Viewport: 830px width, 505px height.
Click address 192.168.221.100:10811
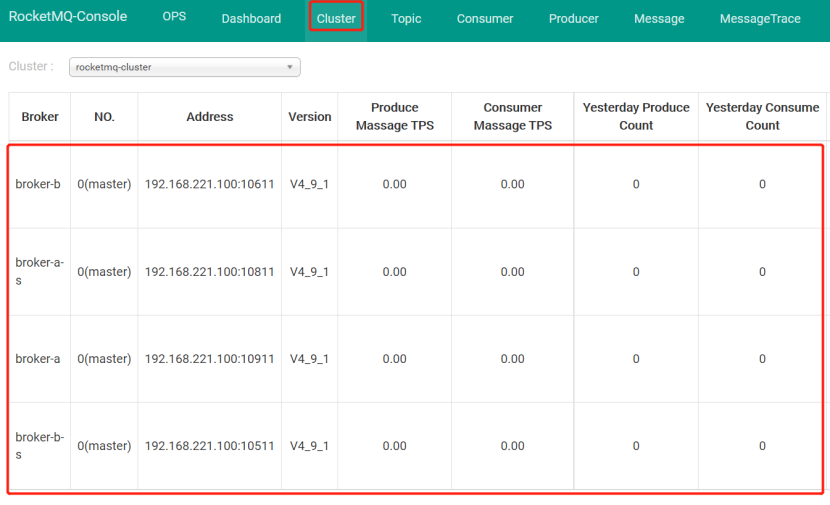pos(210,272)
